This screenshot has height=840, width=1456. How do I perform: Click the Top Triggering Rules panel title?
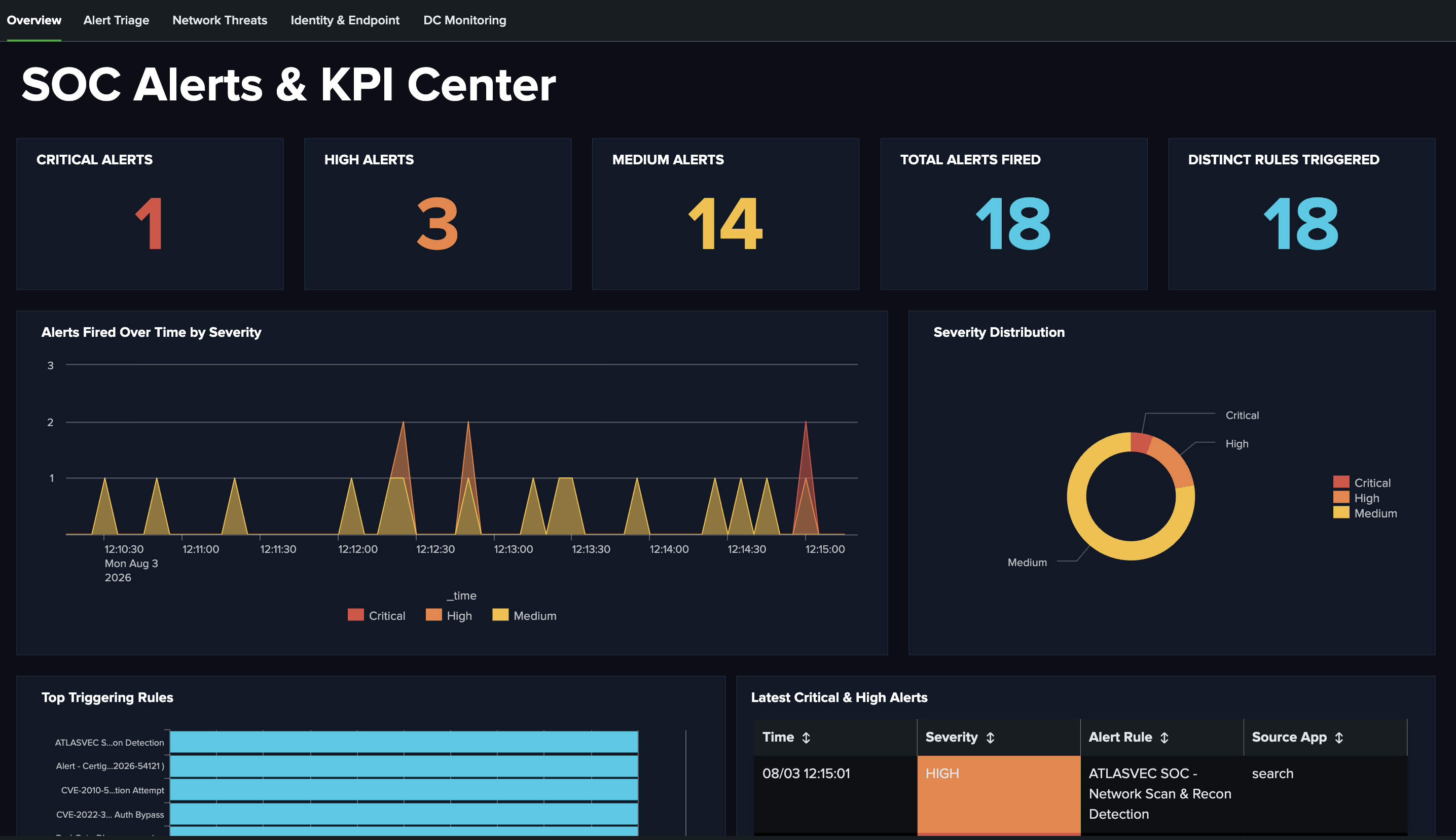[107, 697]
